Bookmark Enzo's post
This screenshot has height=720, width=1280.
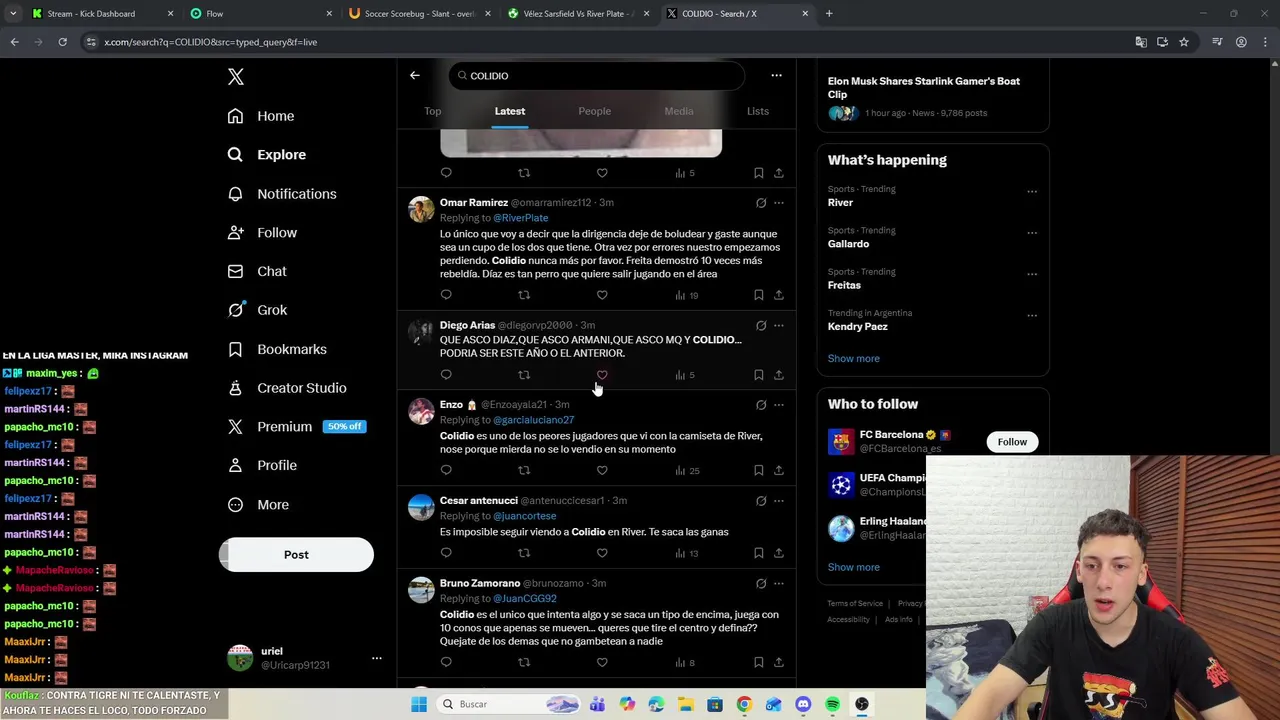pyautogui.click(x=759, y=470)
